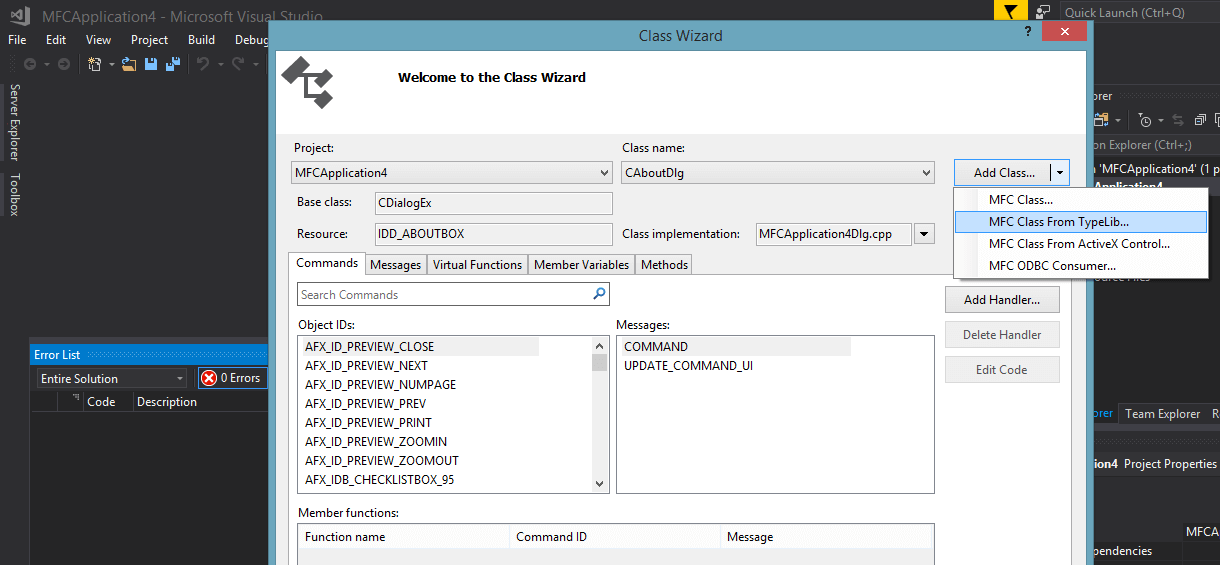Select MFC ODBC Consumer menu entry
1220x565 pixels.
point(1052,266)
